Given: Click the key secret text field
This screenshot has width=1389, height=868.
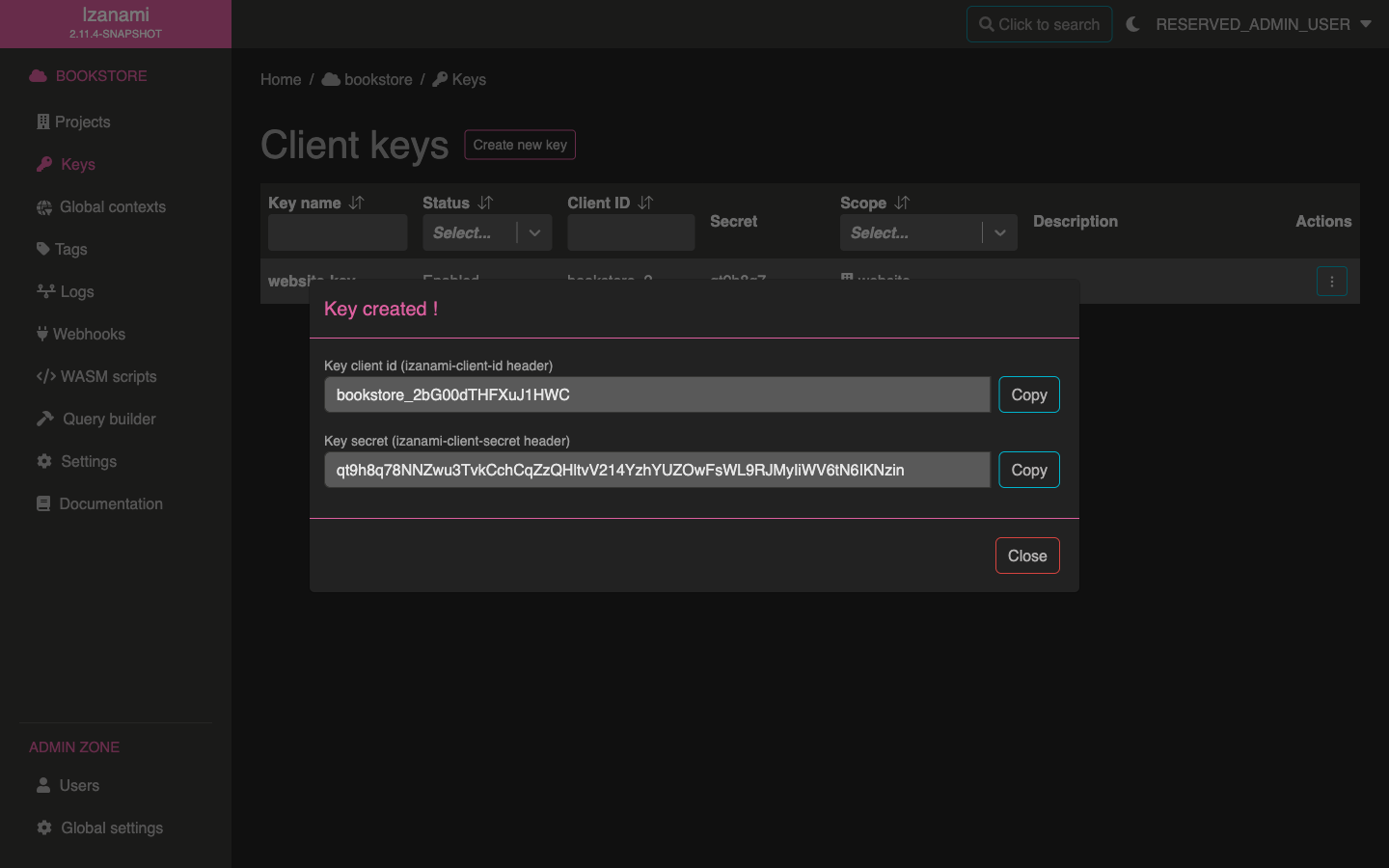Looking at the screenshot, I should click(657, 470).
